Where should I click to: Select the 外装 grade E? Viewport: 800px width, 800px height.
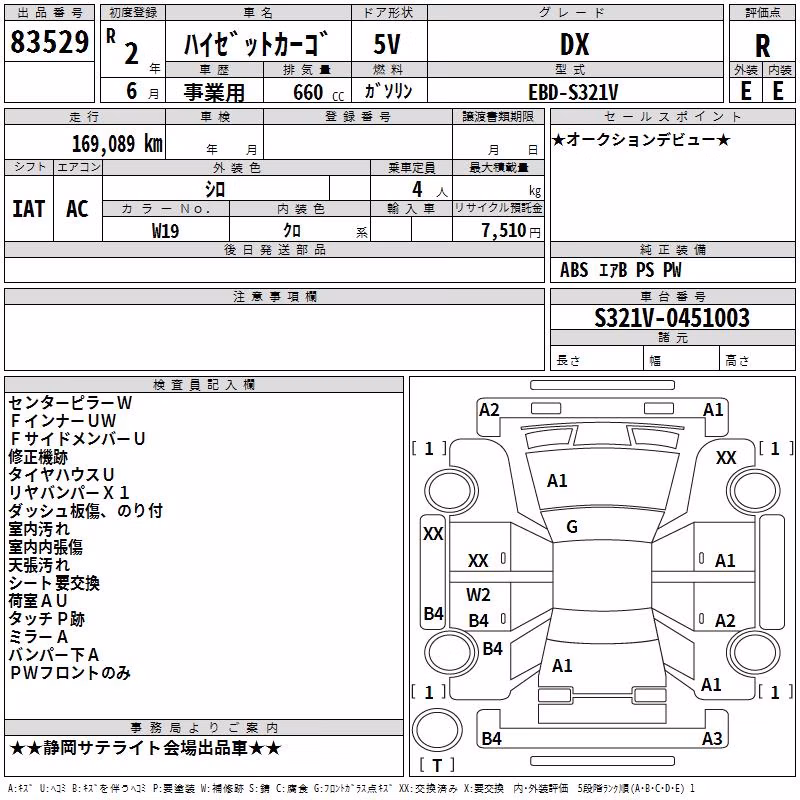tap(746, 91)
